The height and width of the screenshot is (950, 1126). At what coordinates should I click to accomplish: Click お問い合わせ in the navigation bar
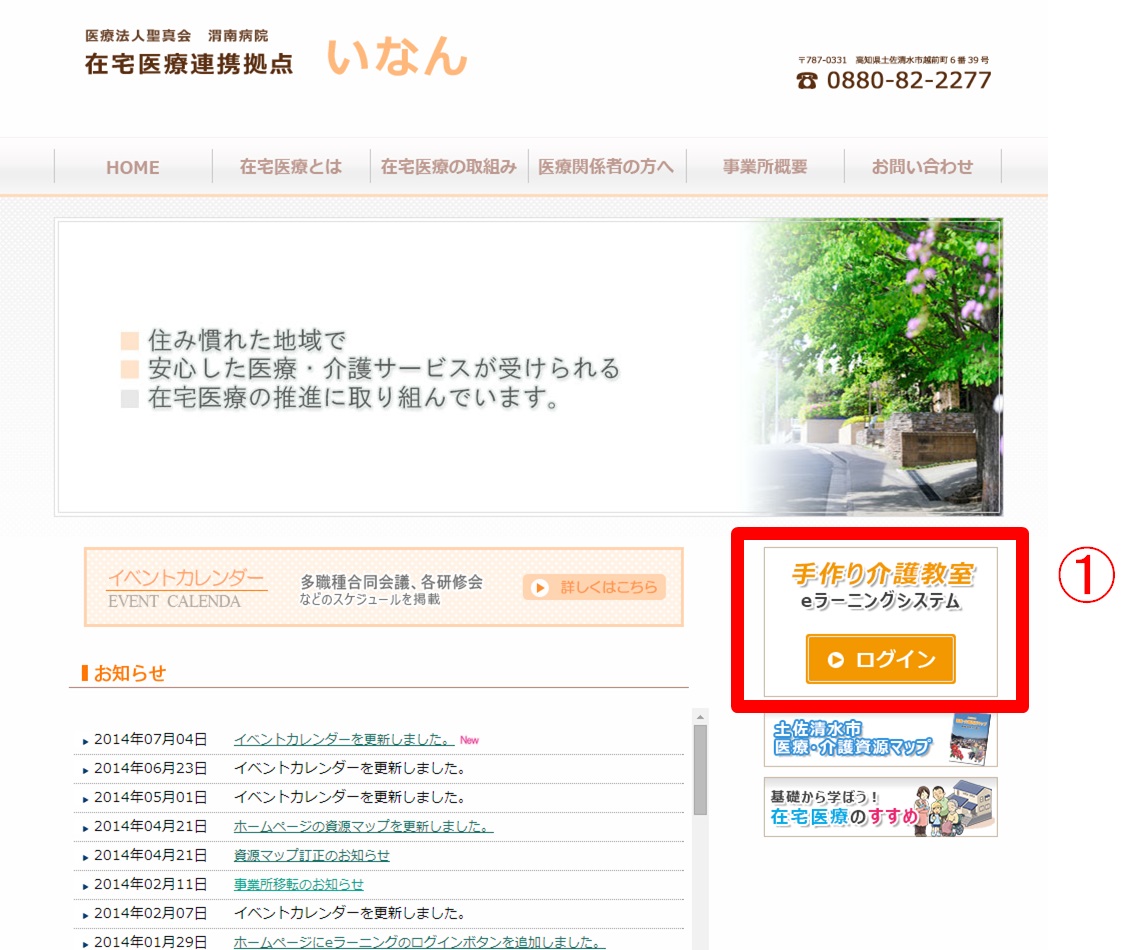click(922, 167)
